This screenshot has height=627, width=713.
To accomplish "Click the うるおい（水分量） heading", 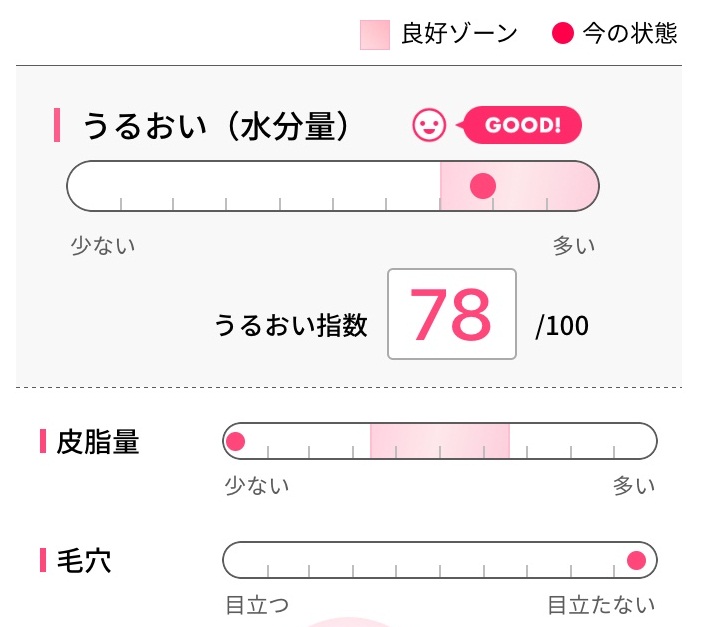I will [x=216, y=125].
